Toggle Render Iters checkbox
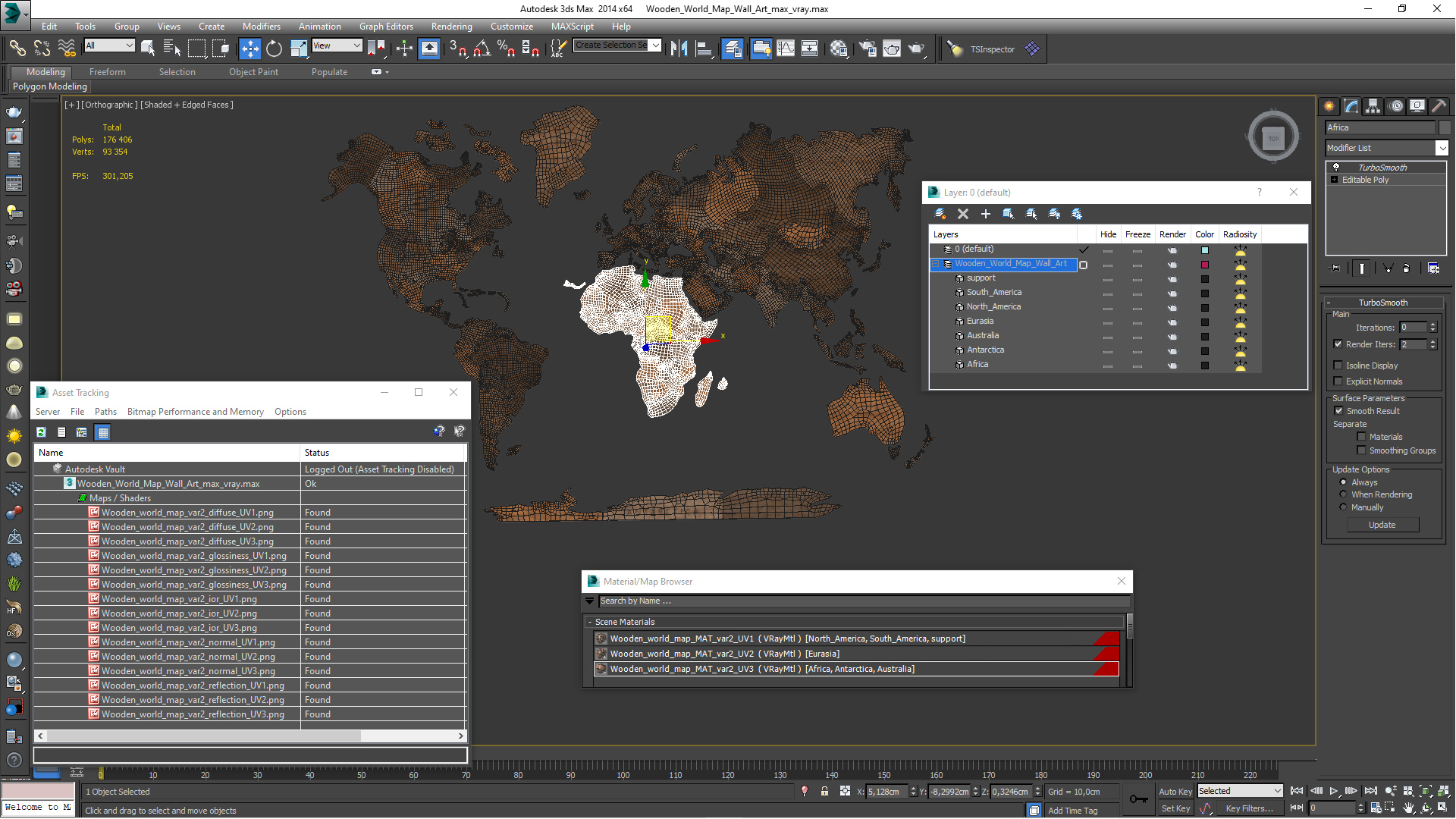This screenshot has height=819, width=1456. click(x=1338, y=344)
